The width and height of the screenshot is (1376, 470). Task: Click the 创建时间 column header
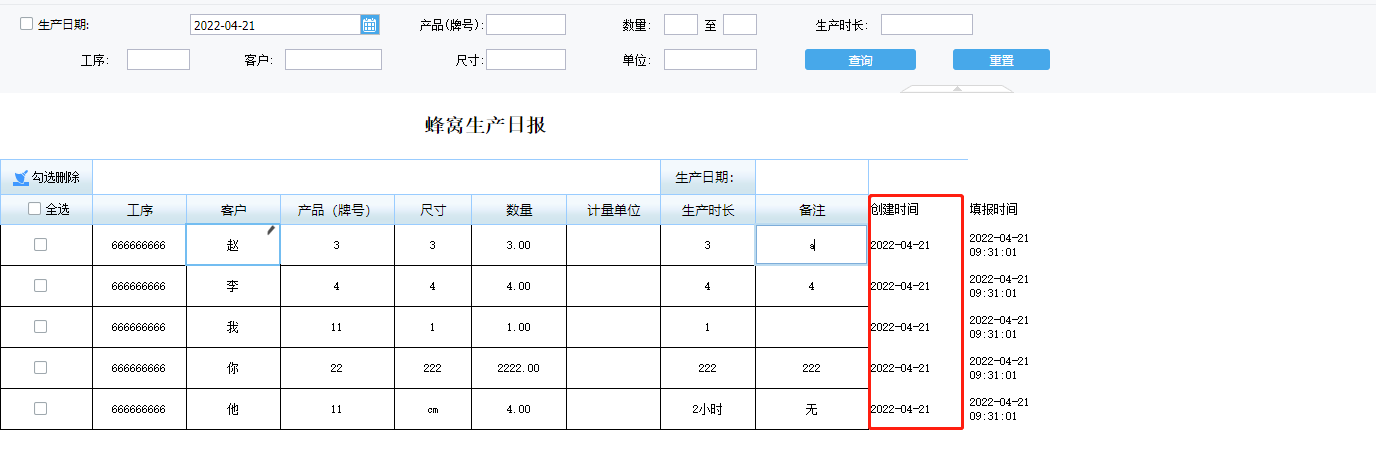point(895,210)
